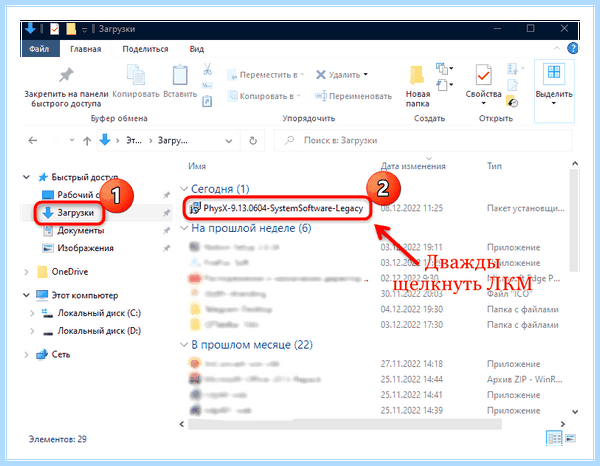Collapse the Quick Access tree node

pyautogui.click(x=26, y=177)
